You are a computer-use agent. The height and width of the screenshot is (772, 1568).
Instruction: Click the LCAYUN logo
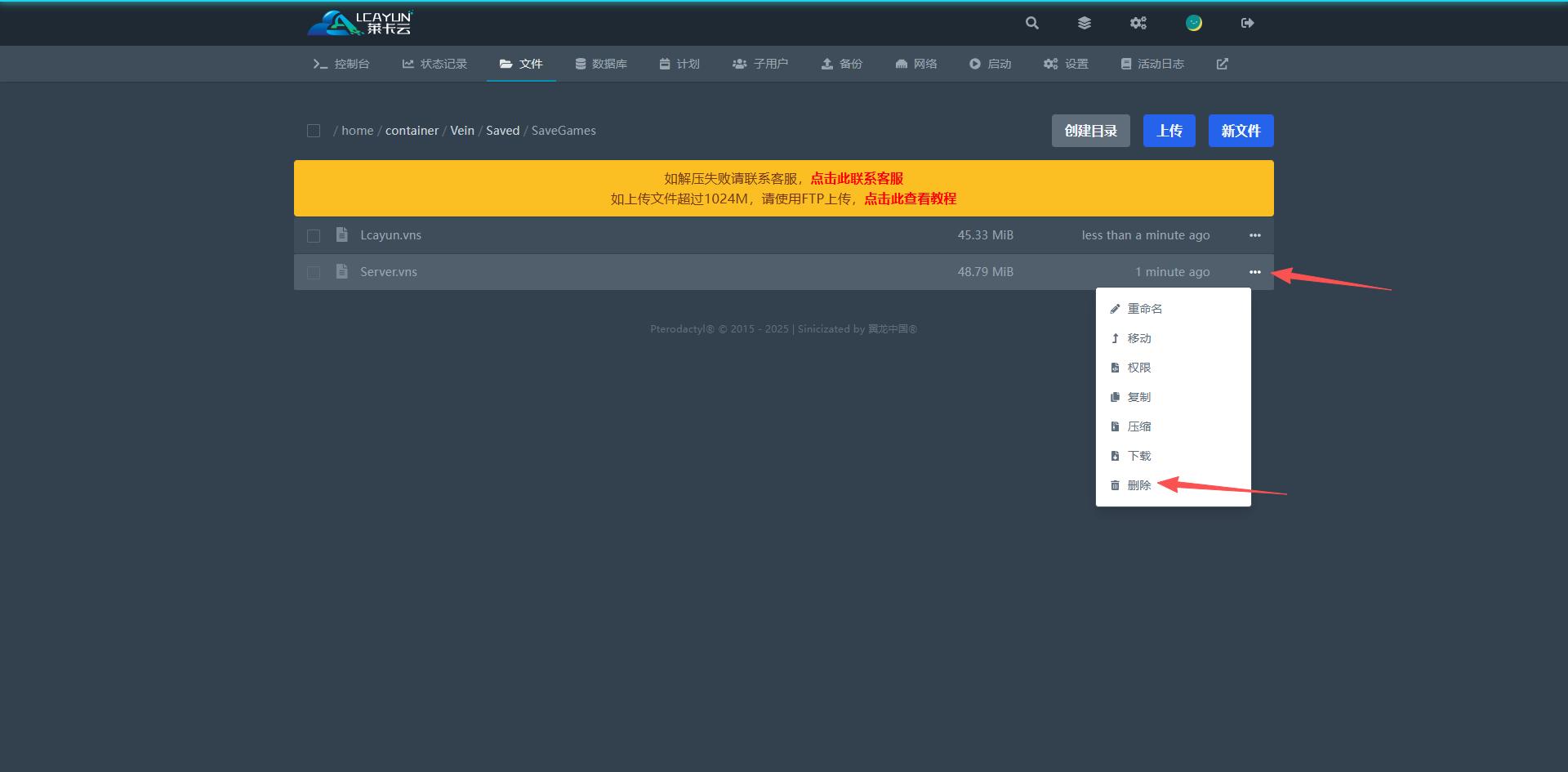coord(360,23)
